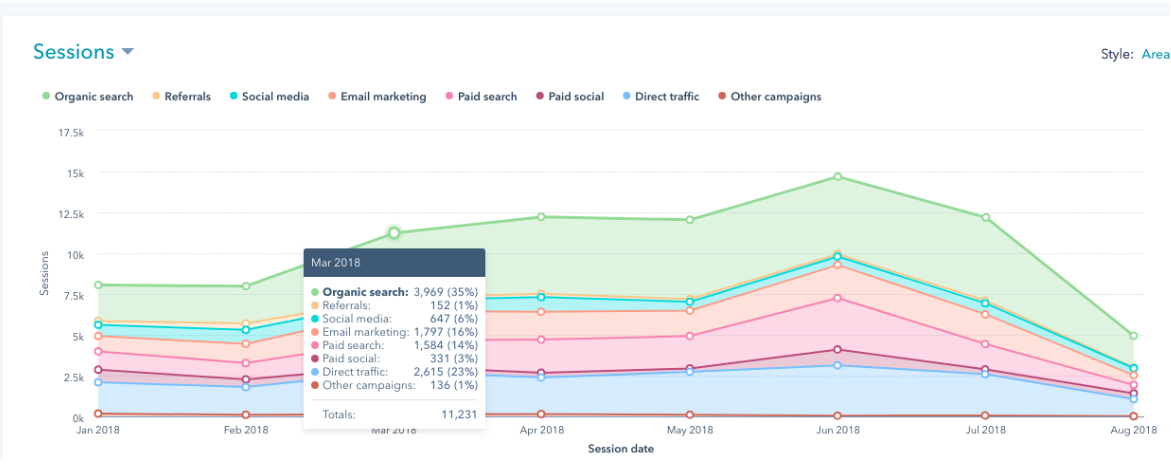Select Jan 2018 paid social data point
The image size is (1171, 470).
coord(98,370)
